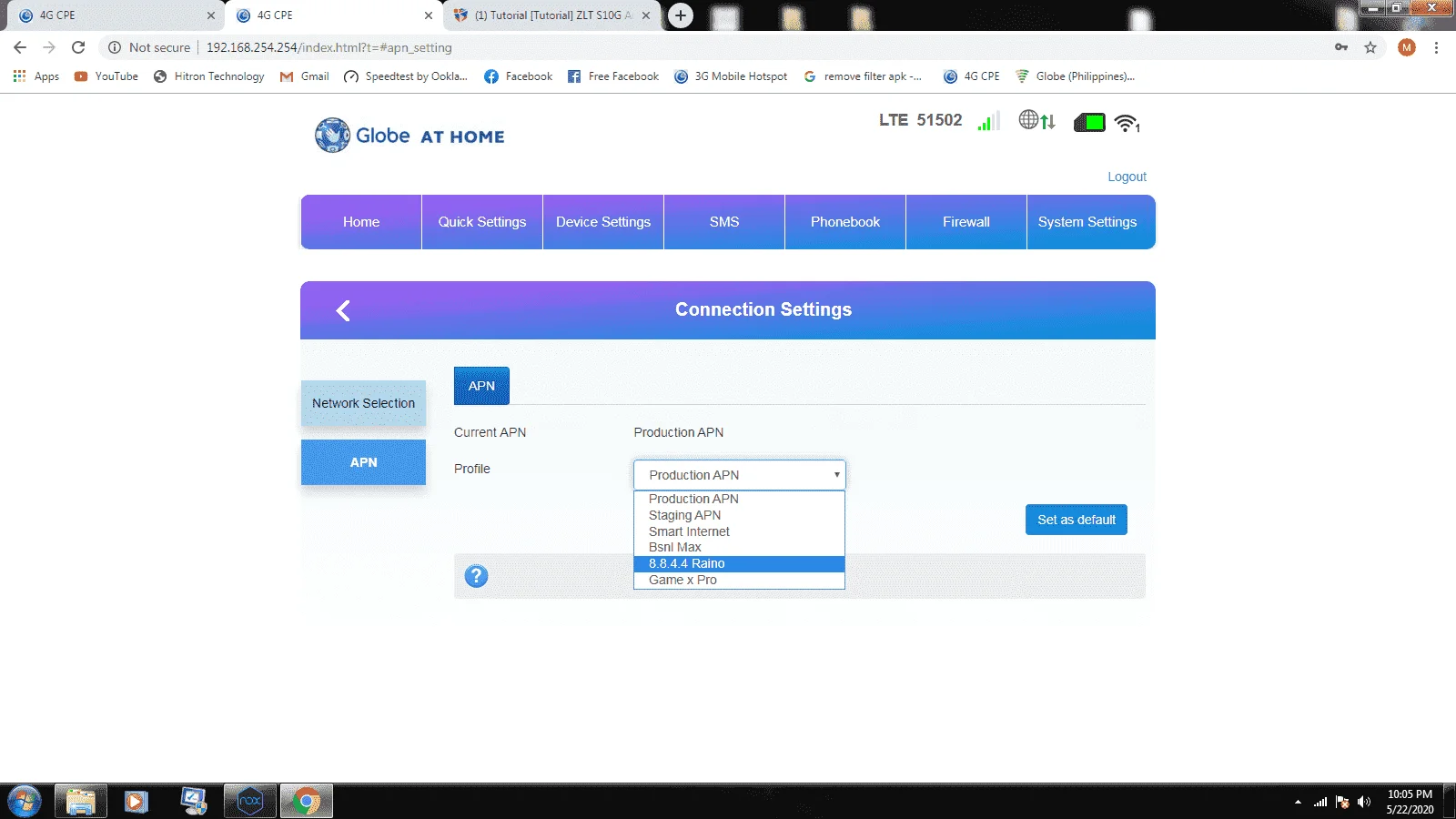Screen dimensions: 1456x819
Task: Go back using browser back arrow
Action: 20,47
